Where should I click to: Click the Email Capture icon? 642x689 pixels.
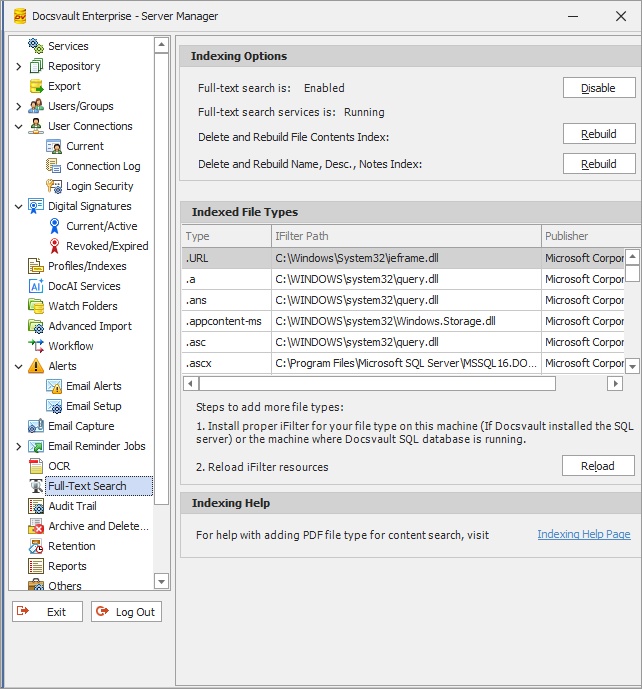tap(36, 426)
